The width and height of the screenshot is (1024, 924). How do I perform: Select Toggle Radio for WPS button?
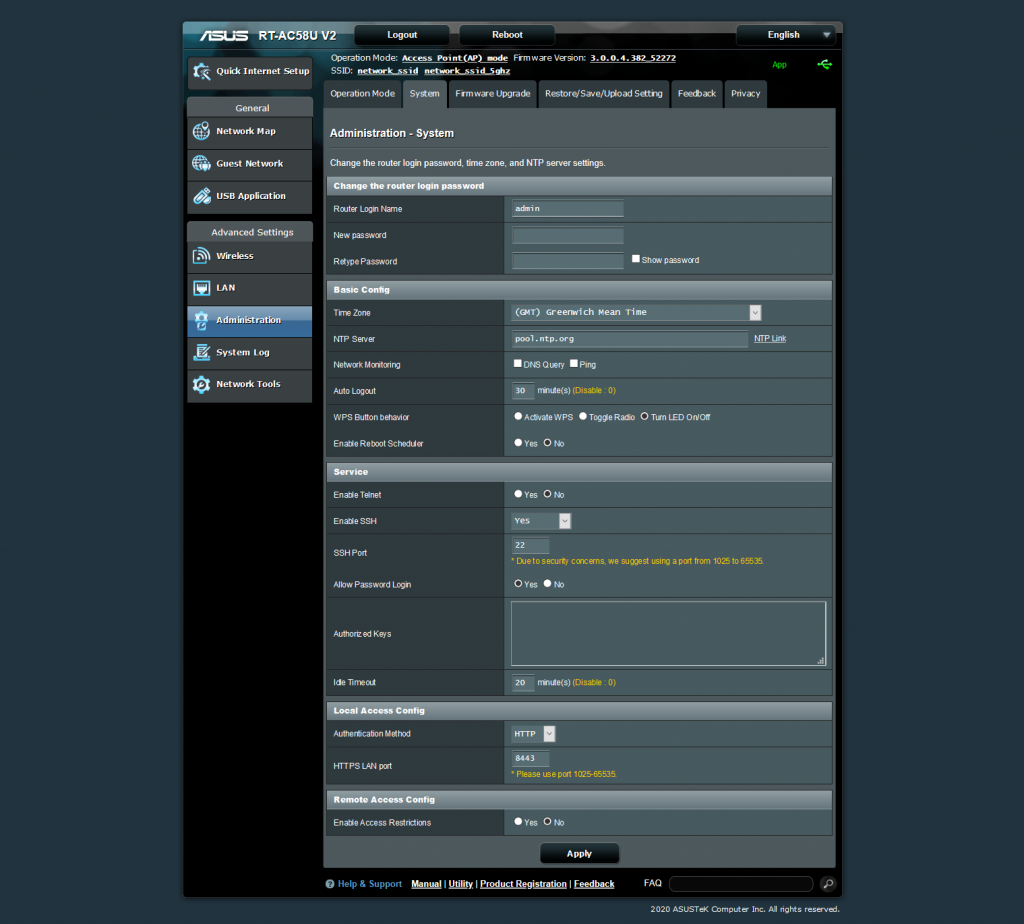(583, 417)
